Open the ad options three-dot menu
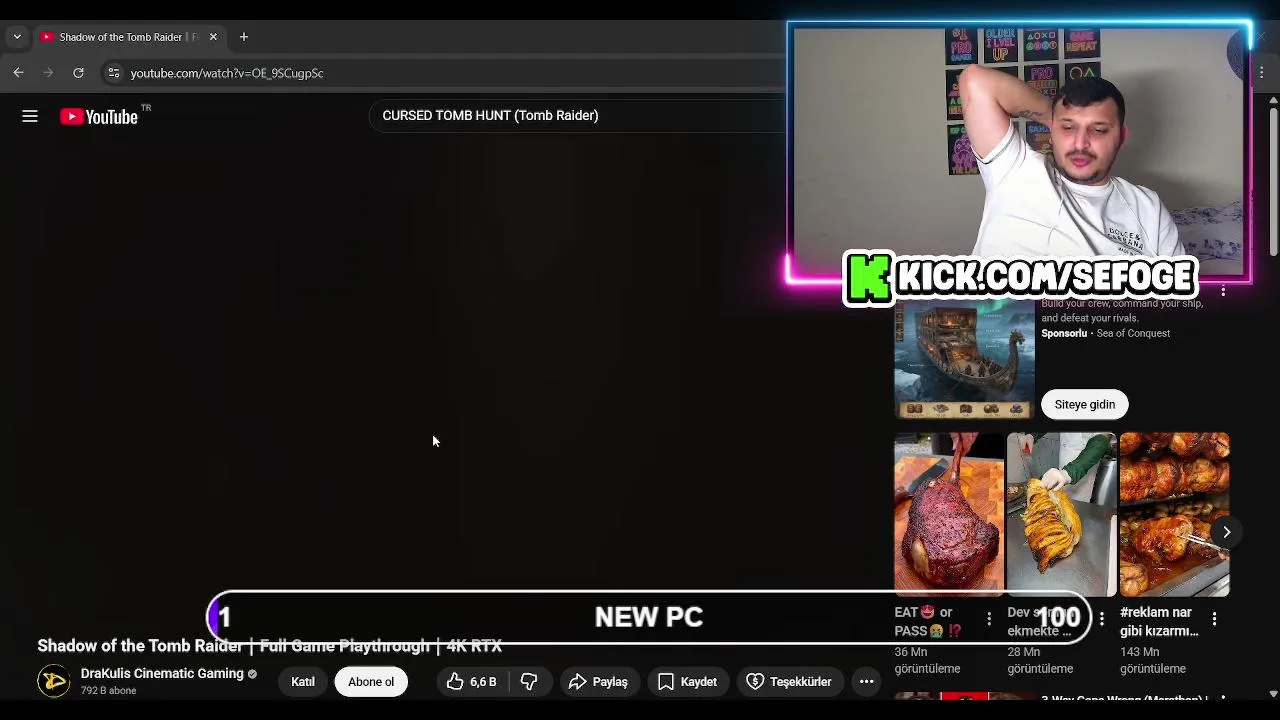The height and width of the screenshot is (720, 1280). (x=1223, y=291)
